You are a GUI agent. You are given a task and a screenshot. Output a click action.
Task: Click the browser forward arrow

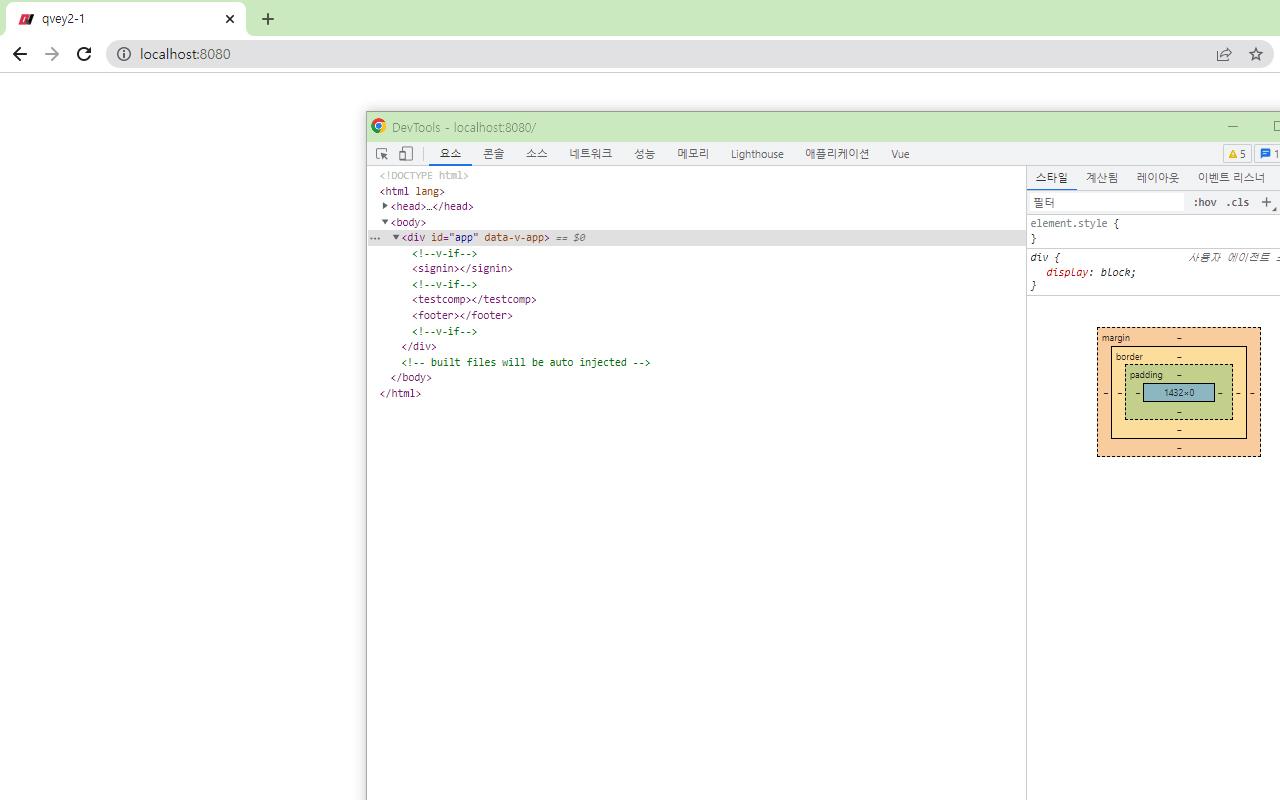52,54
